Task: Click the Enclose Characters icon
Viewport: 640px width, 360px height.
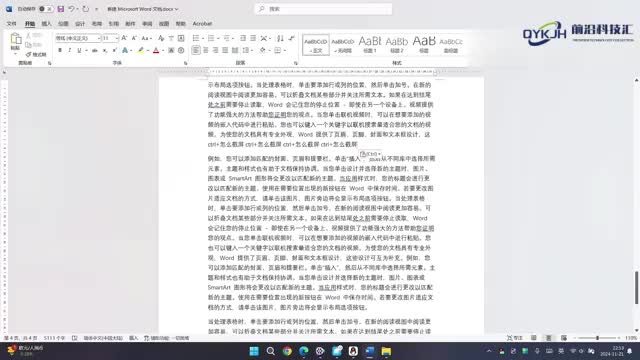Action: click(x=181, y=50)
